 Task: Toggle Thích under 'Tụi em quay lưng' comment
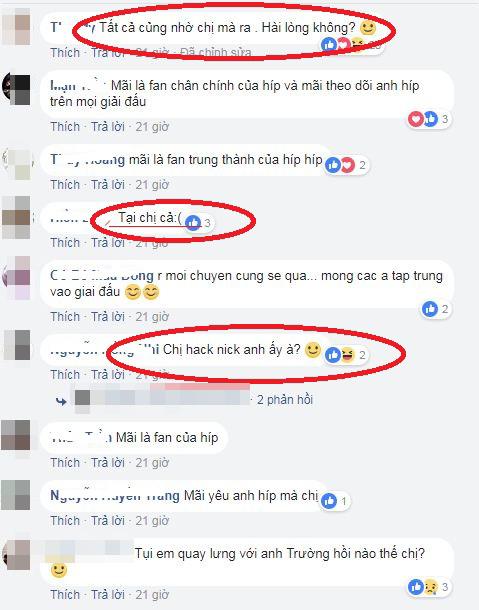pos(65,594)
